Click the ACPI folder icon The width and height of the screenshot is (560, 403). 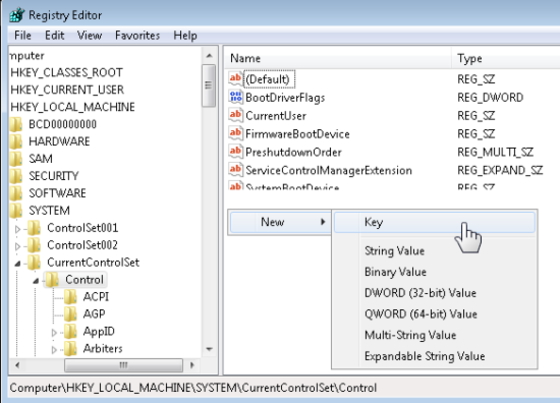70,297
